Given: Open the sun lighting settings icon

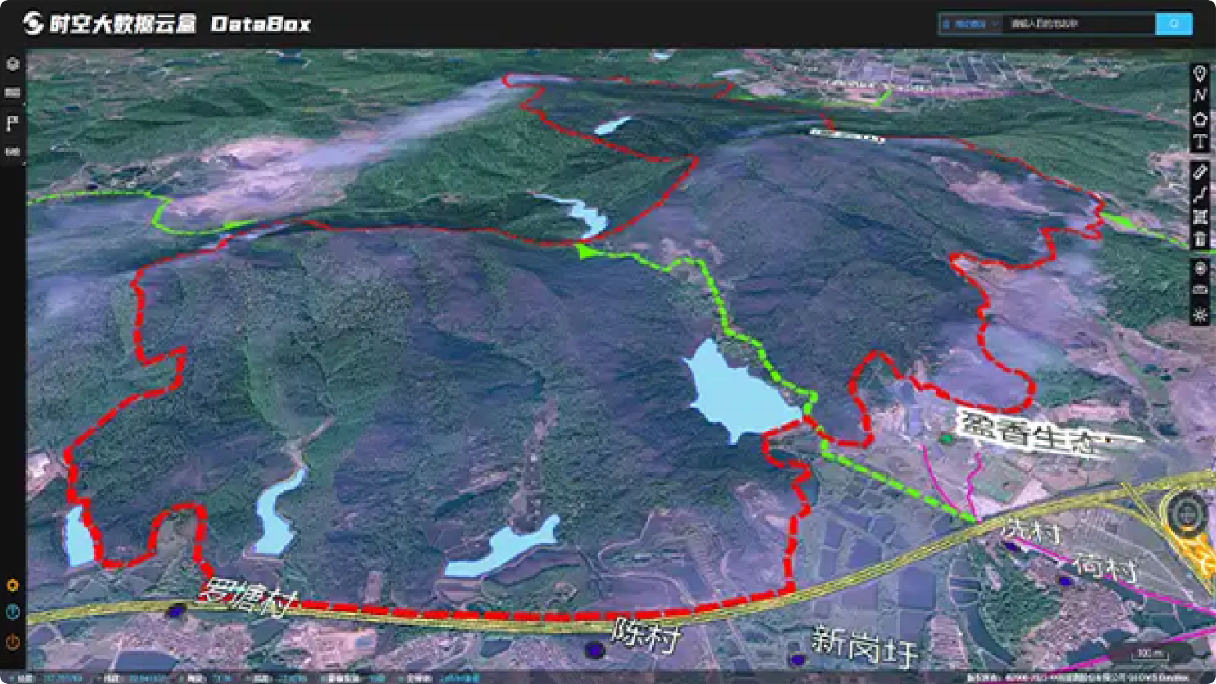Looking at the screenshot, I should [1200, 313].
